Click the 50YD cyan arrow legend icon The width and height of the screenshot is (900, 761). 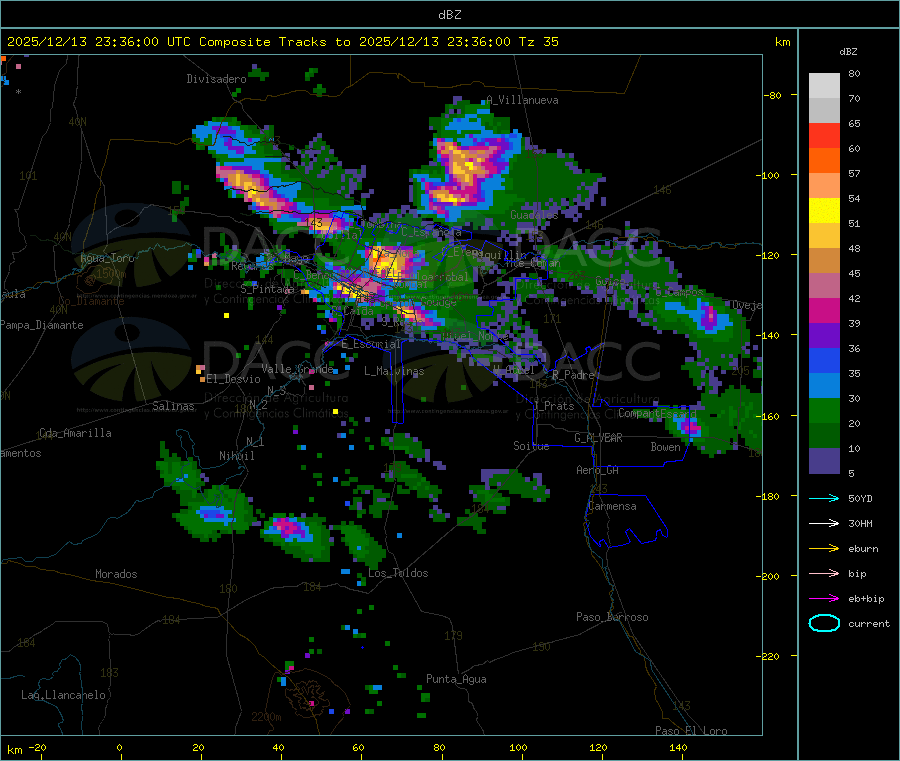pyautogui.click(x=824, y=498)
